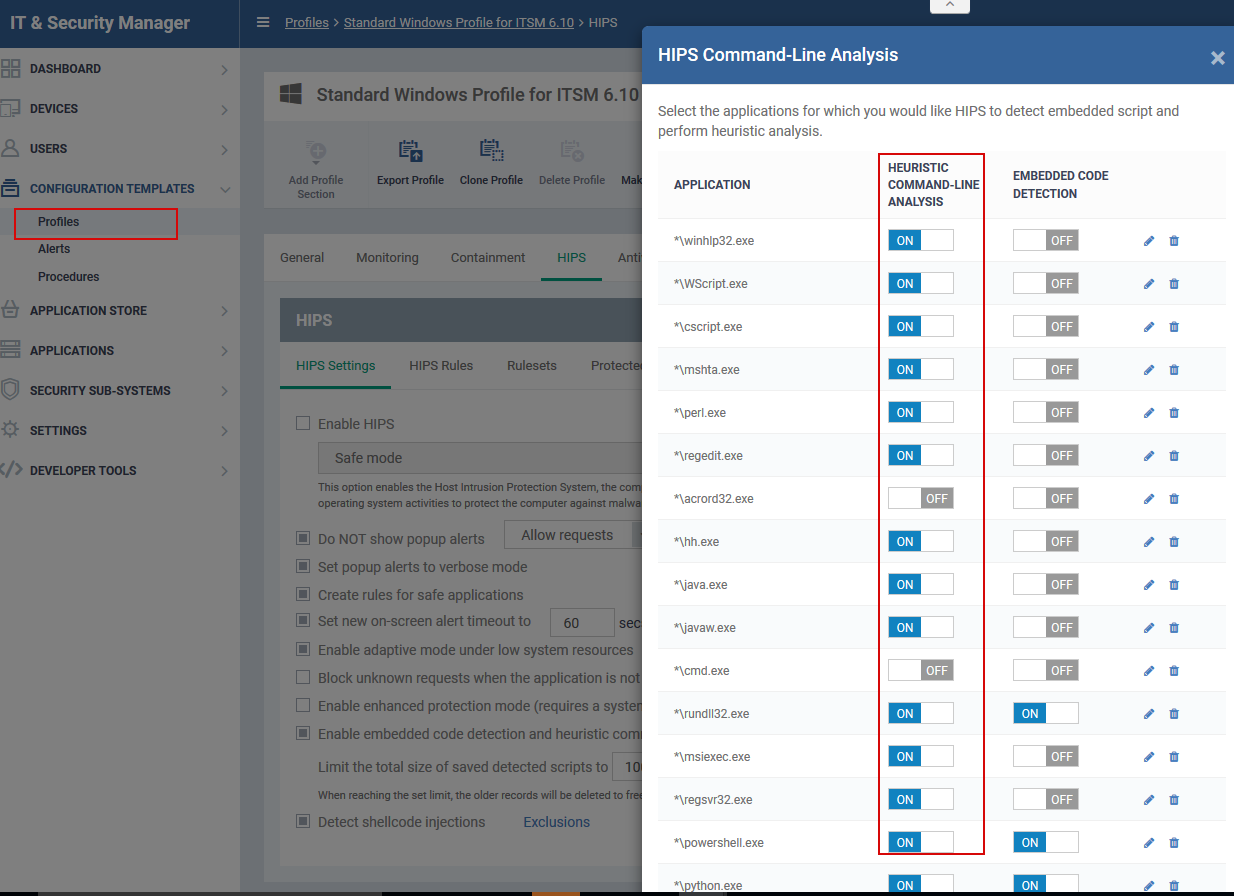Edit the *\WScript.exe entry
1234x896 pixels.
tap(1149, 284)
